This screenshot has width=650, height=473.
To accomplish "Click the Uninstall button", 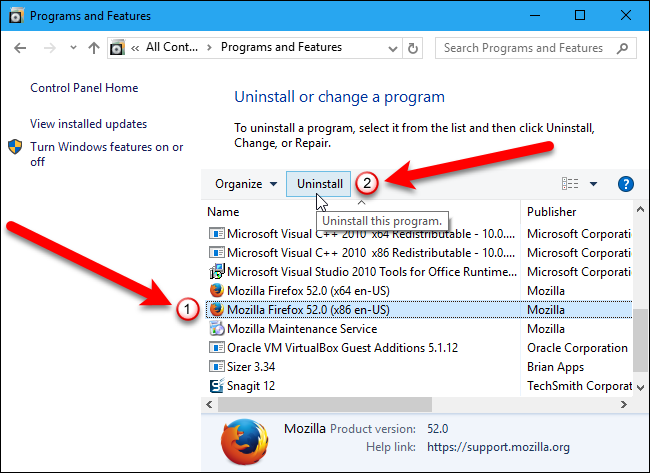I will 320,184.
